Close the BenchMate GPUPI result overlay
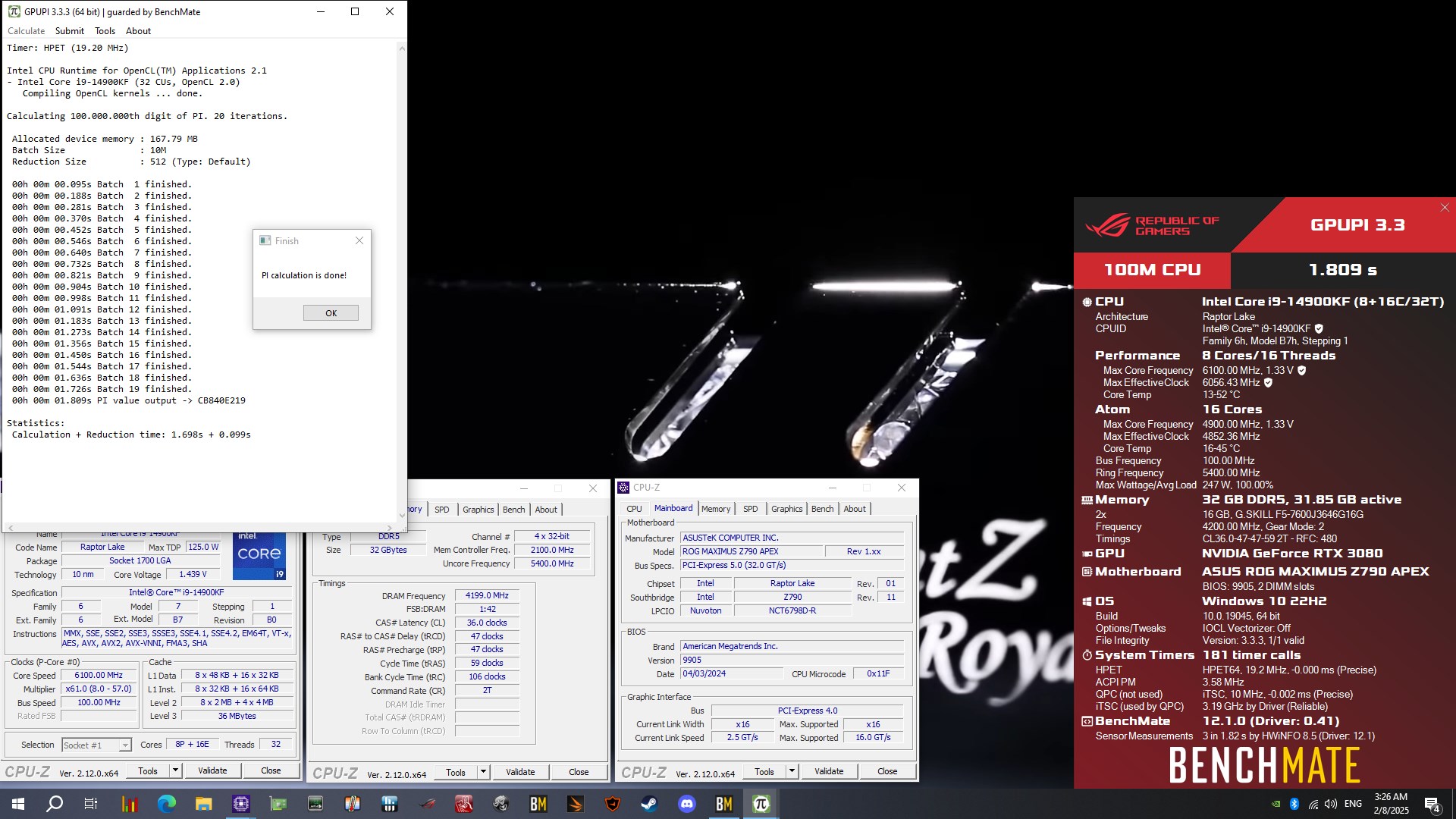 tap(1445, 207)
